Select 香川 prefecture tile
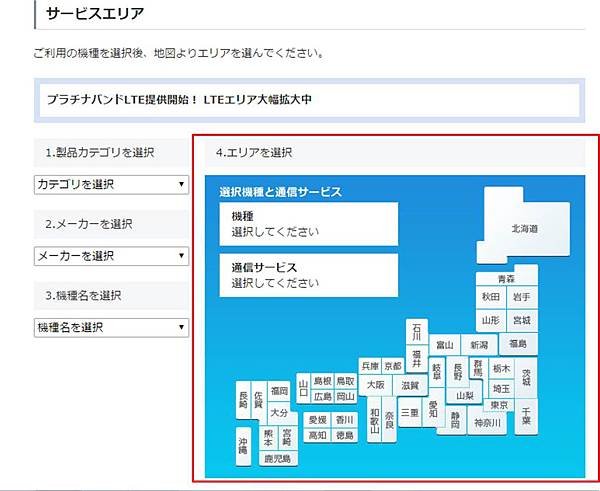 click(344, 420)
